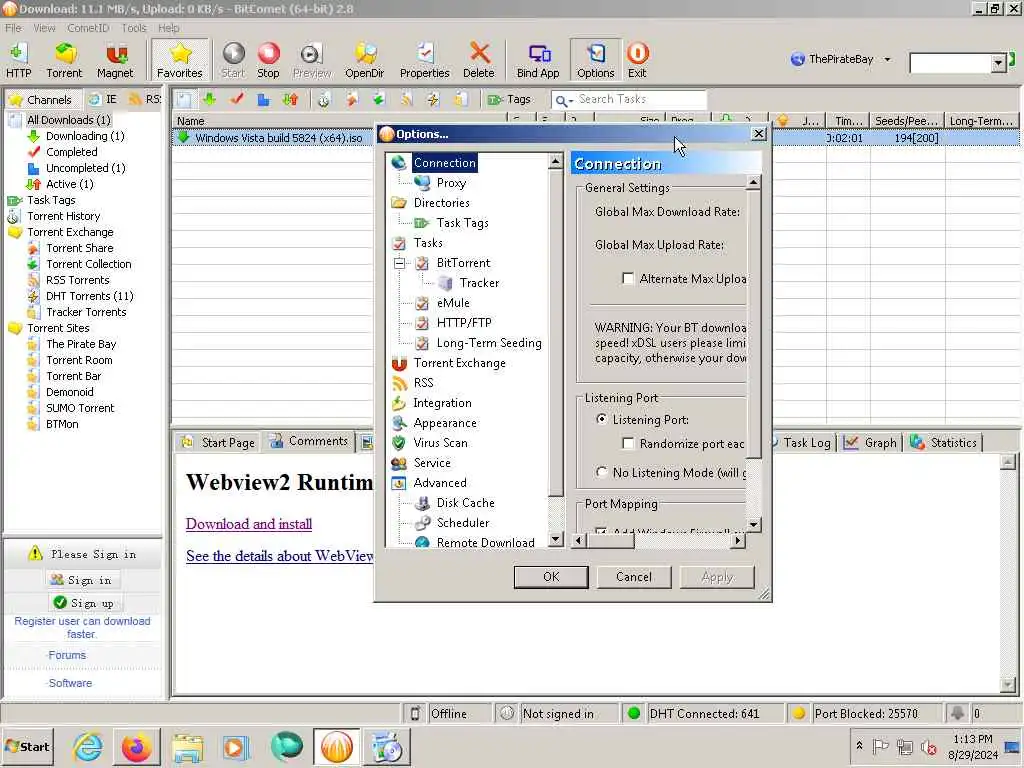Select DHT Torrents (11) in sidebar
The image size is (1024, 768).
point(89,296)
